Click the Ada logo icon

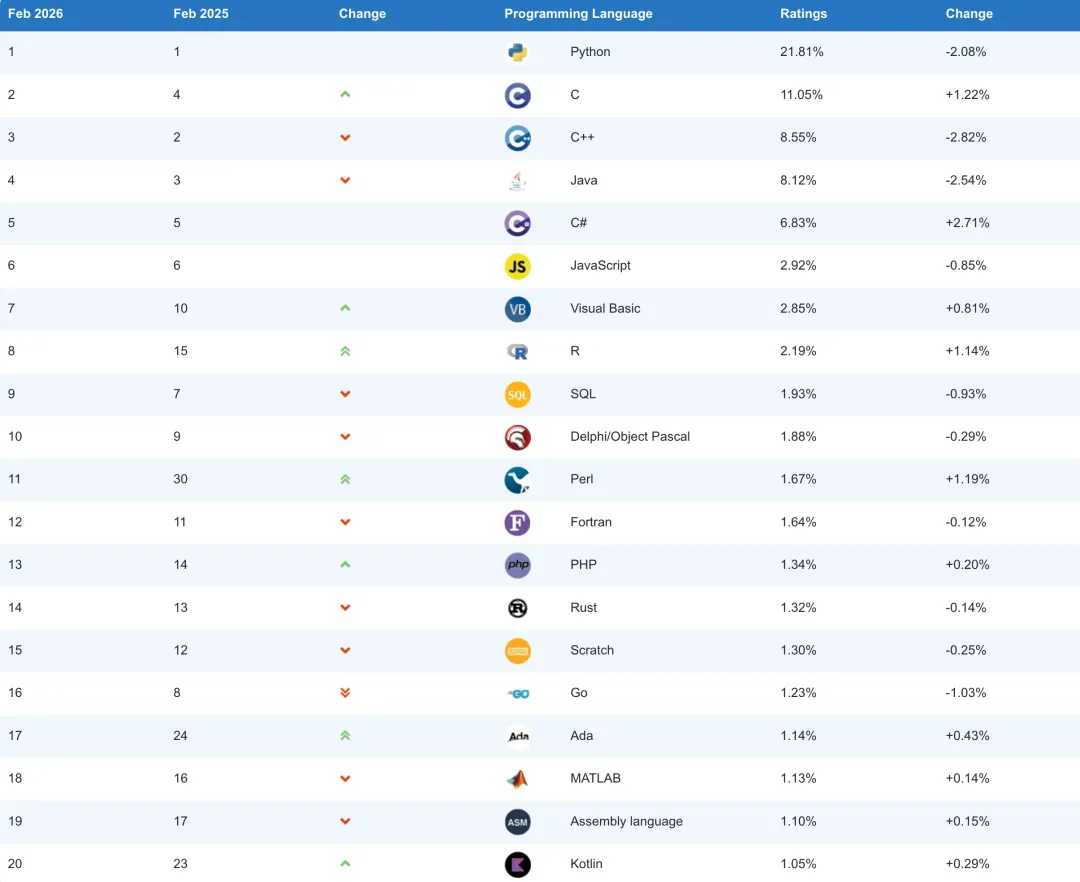[x=517, y=737]
